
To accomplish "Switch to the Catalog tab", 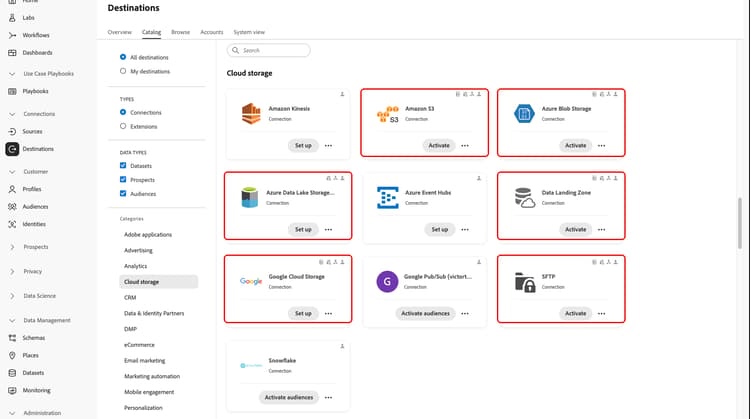I will click(x=151, y=32).
